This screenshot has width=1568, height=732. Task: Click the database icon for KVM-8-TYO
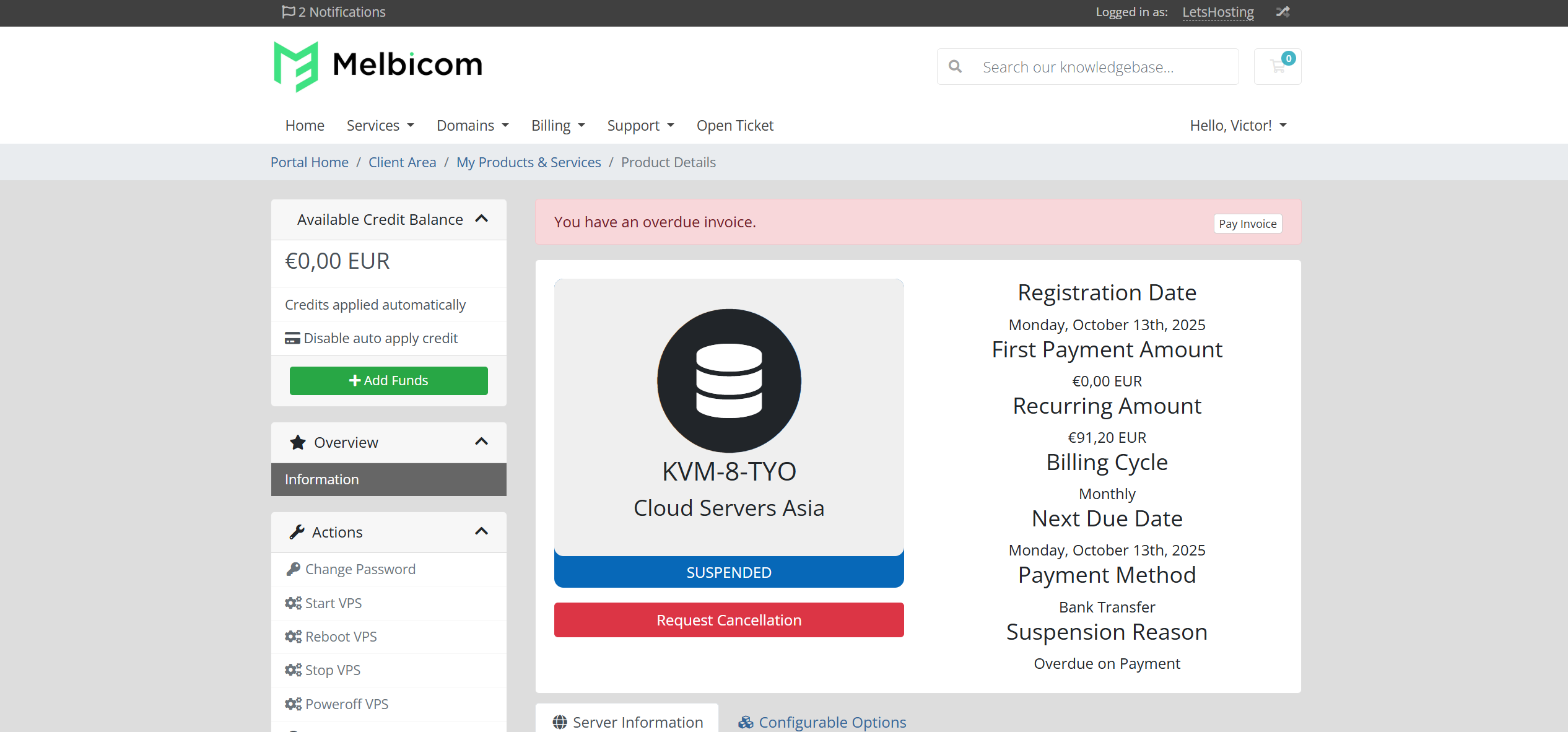point(729,380)
